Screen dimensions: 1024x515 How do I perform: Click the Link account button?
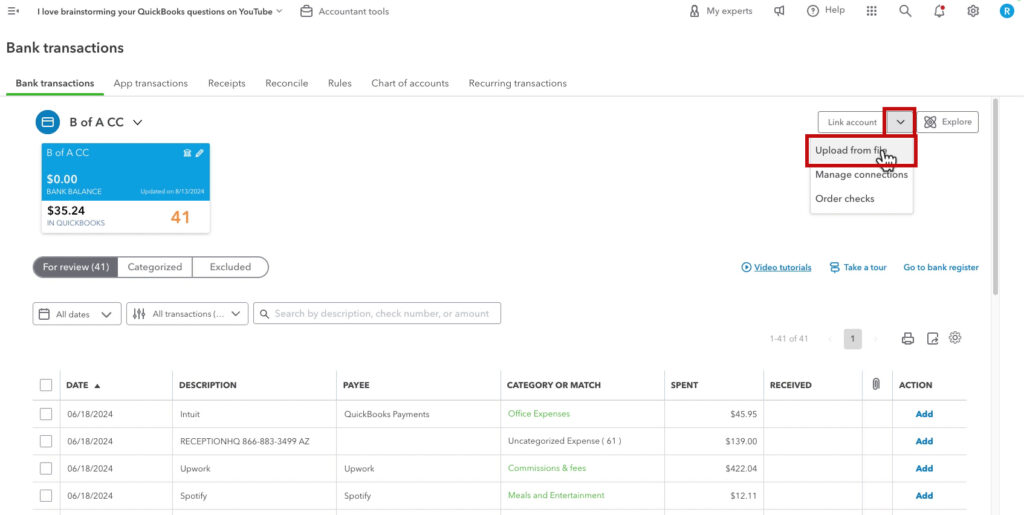pyautogui.click(x=852, y=122)
